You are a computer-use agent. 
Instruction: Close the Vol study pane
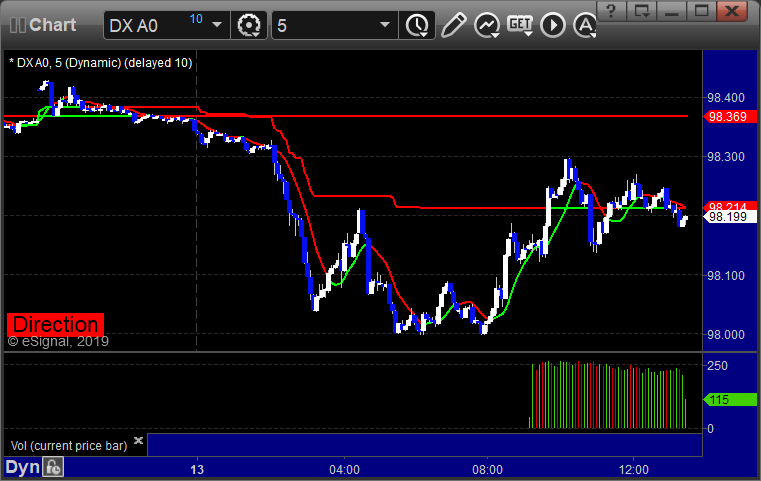click(138, 440)
